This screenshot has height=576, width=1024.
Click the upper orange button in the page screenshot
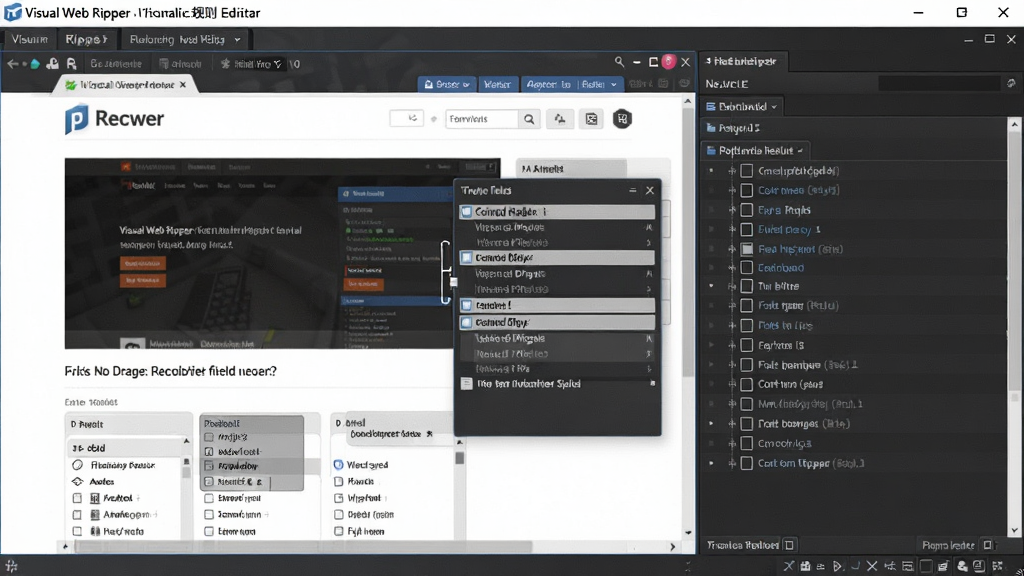point(142,263)
